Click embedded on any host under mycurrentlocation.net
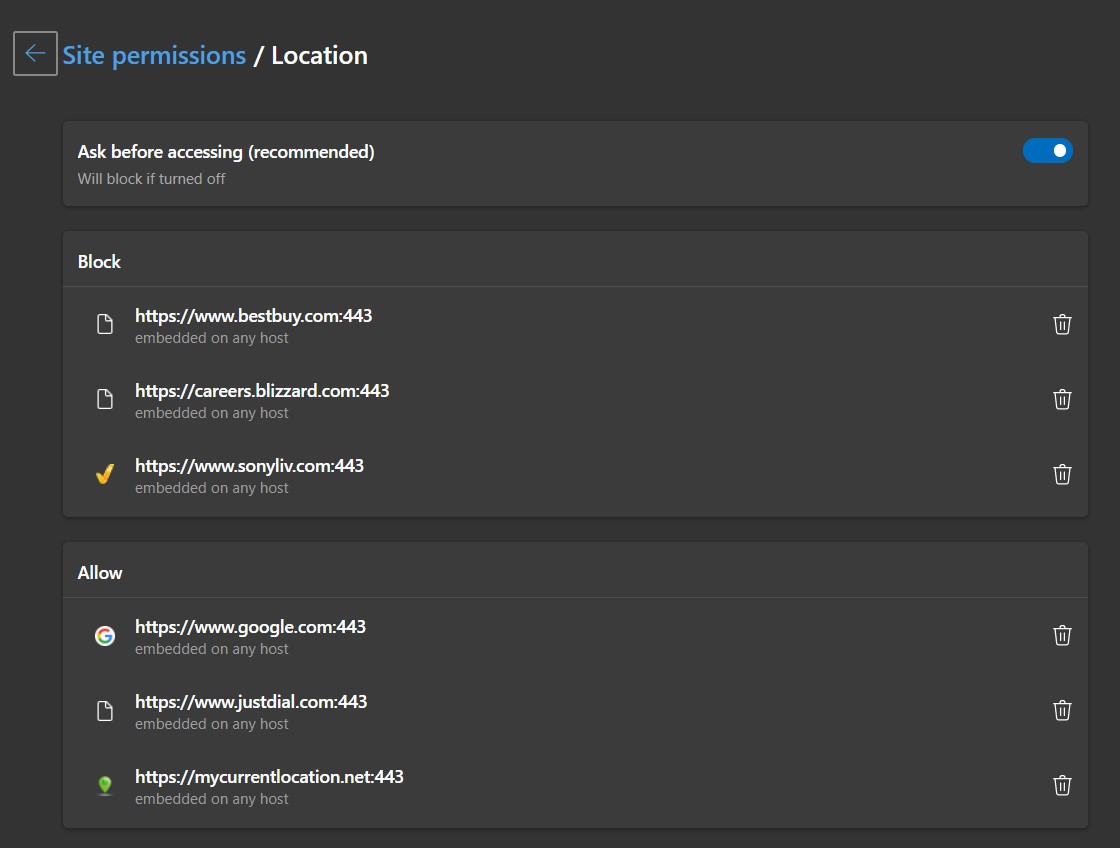This screenshot has height=848, width=1120. coord(211,799)
